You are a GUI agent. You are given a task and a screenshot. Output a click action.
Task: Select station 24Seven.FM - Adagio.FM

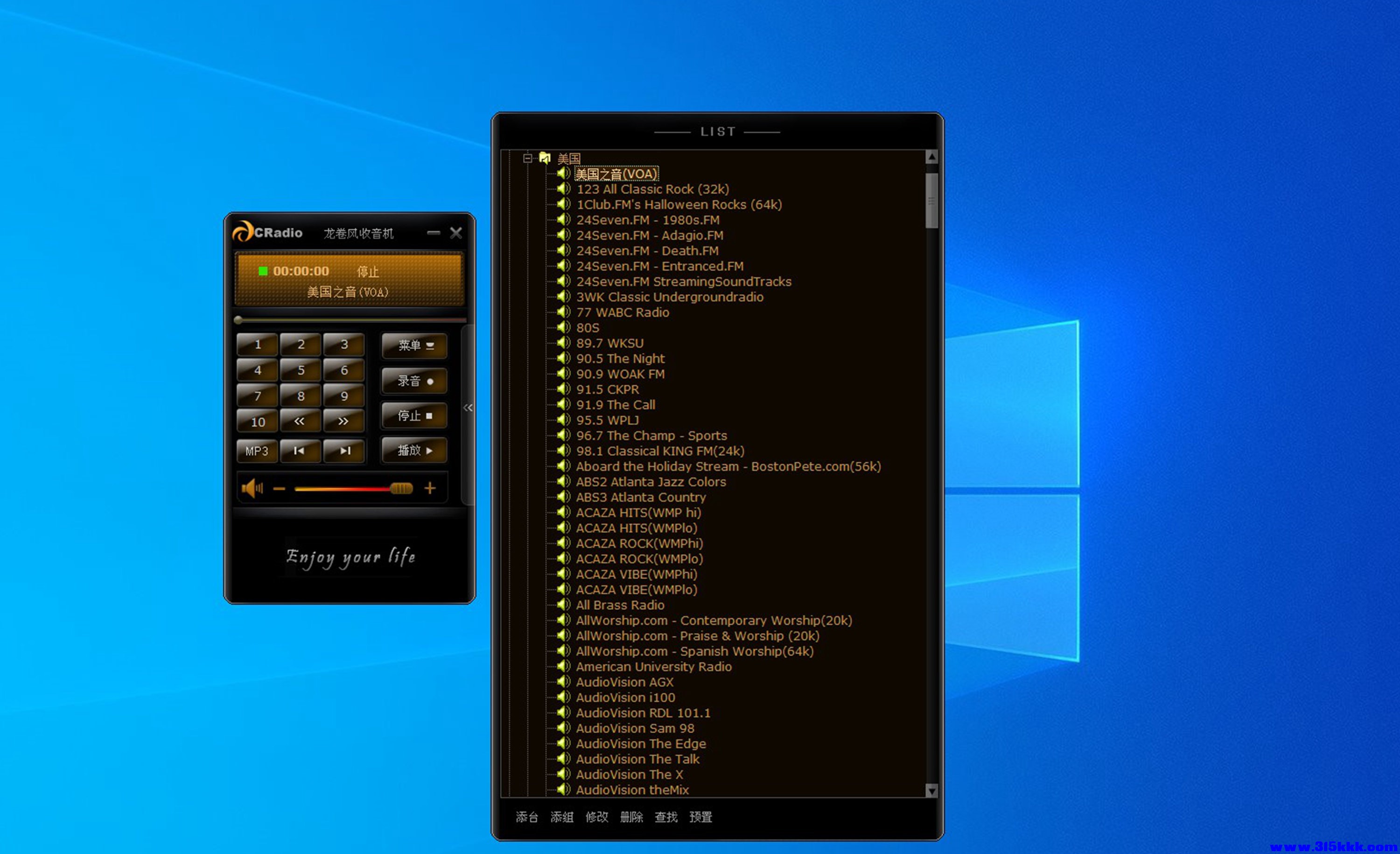[x=650, y=235]
